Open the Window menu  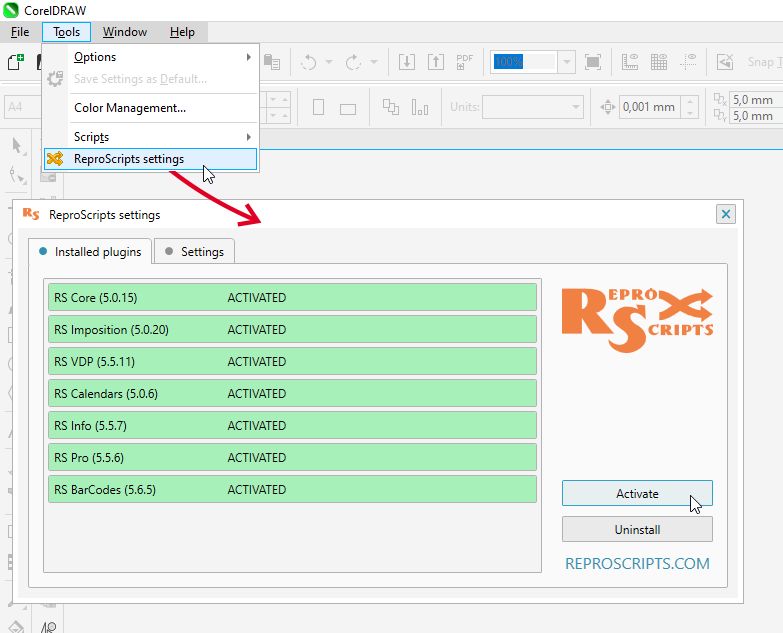(x=125, y=32)
